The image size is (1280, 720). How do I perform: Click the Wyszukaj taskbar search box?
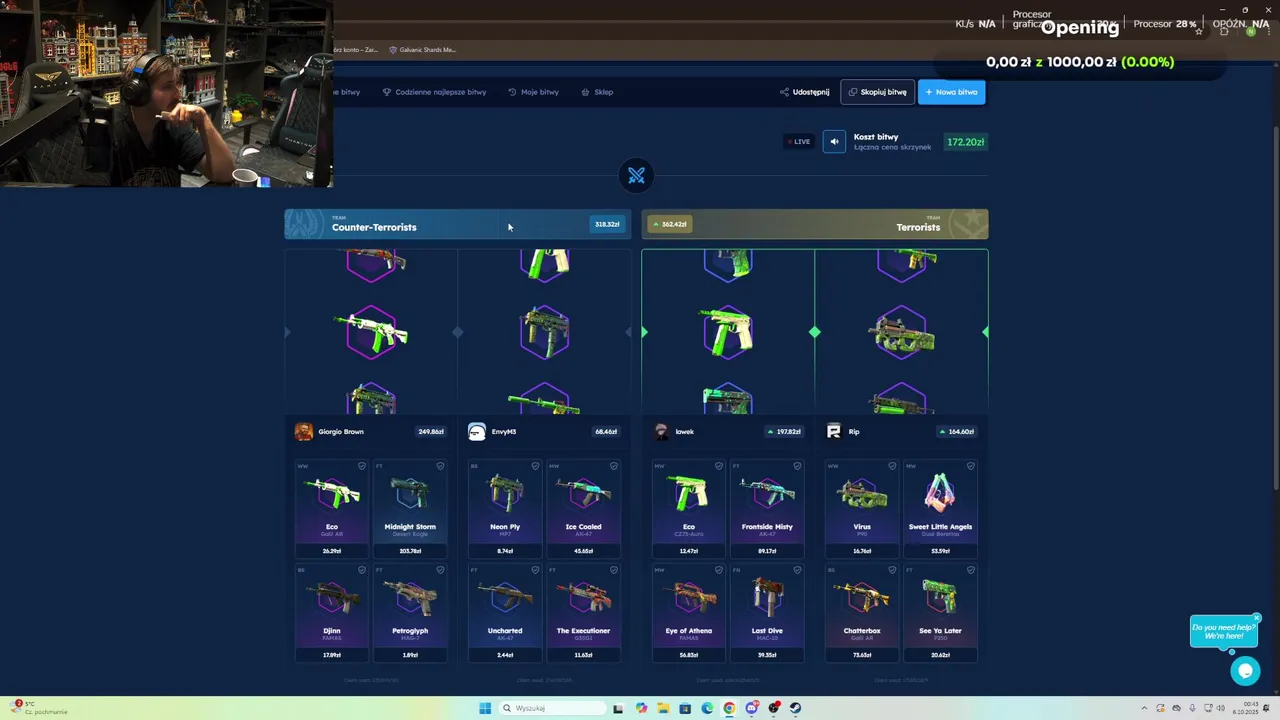click(x=552, y=708)
